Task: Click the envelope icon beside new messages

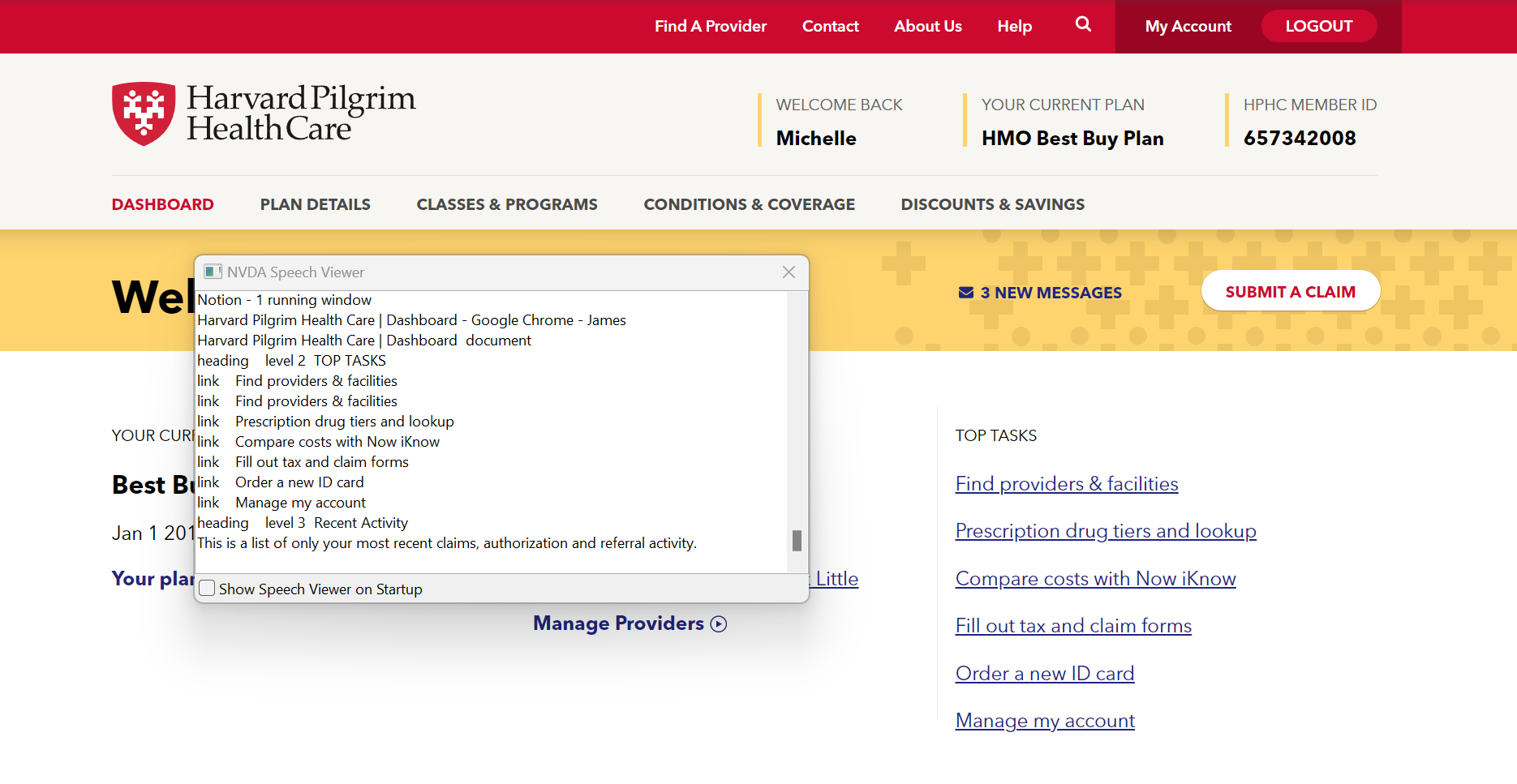Action: [x=966, y=293]
